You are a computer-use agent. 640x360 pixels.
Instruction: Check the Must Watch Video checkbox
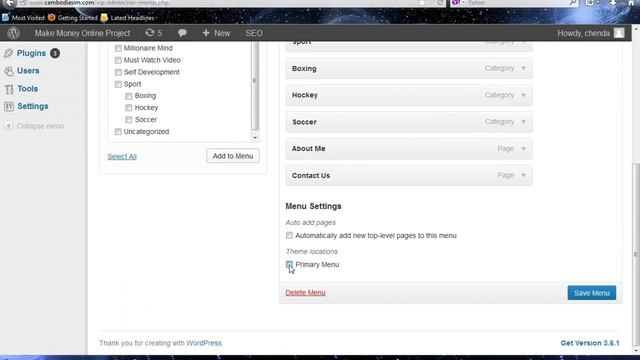118,60
